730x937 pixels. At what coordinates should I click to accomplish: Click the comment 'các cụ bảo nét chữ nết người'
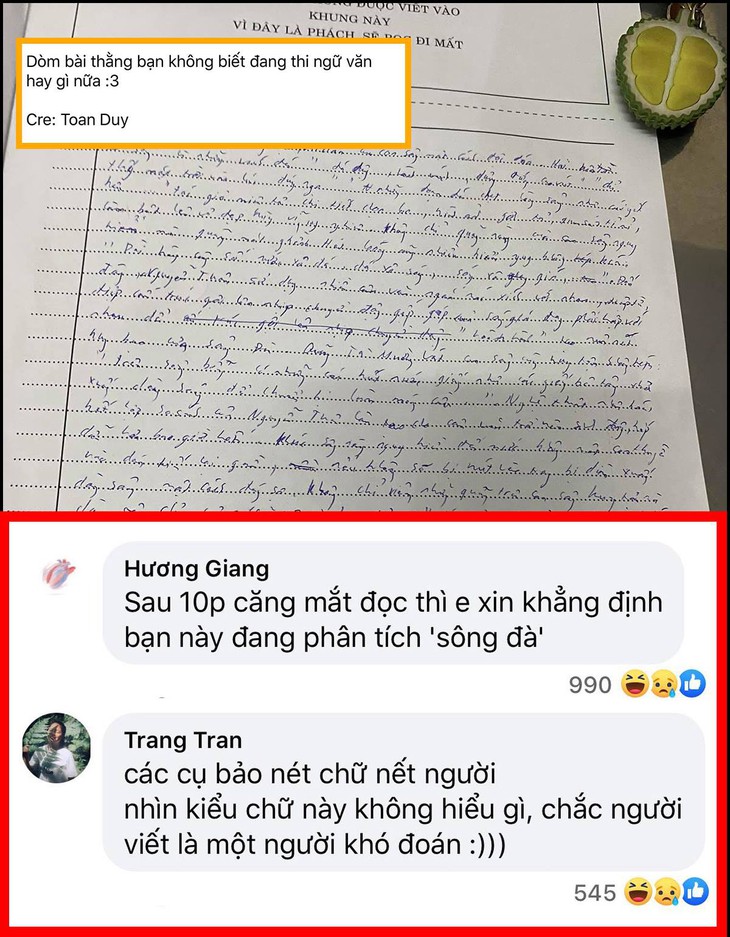point(309,774)
